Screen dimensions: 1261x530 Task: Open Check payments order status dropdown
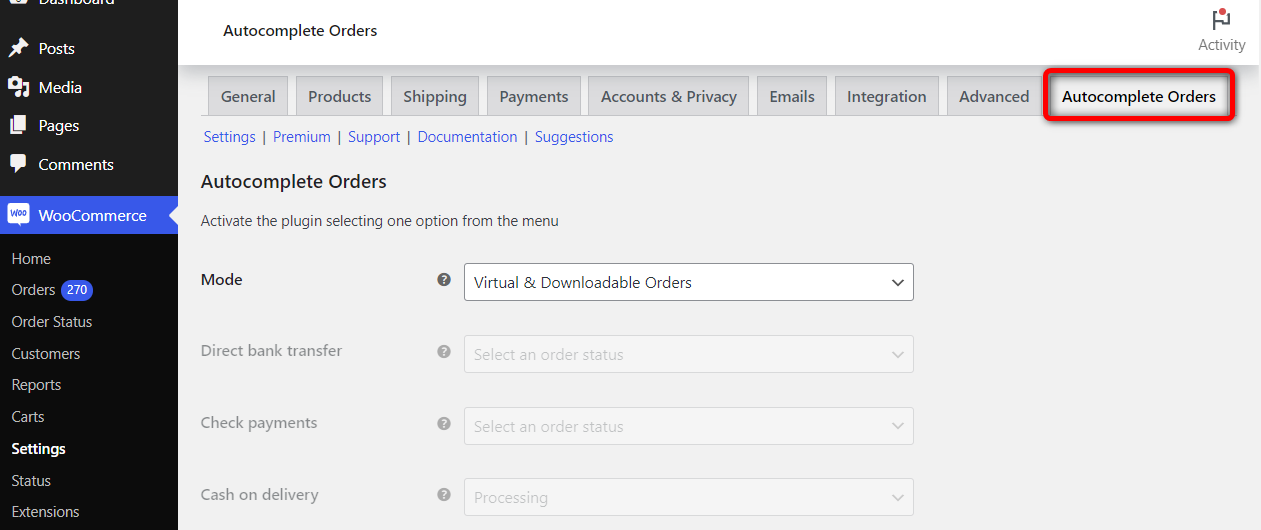[689, 426]
